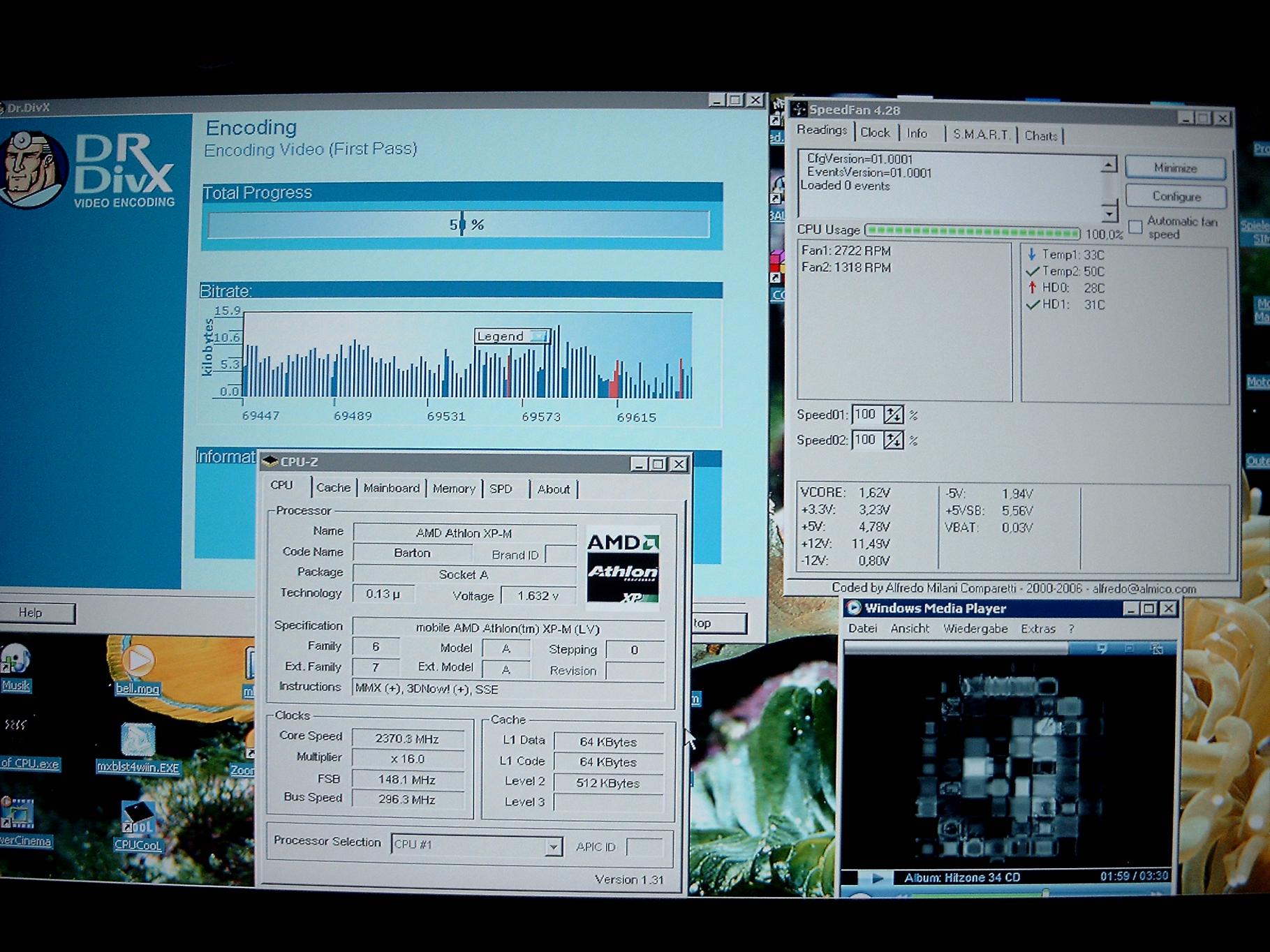Click the Multiplier value 'x 16.0'
The image size is (1270, 952).
point(407,759)
